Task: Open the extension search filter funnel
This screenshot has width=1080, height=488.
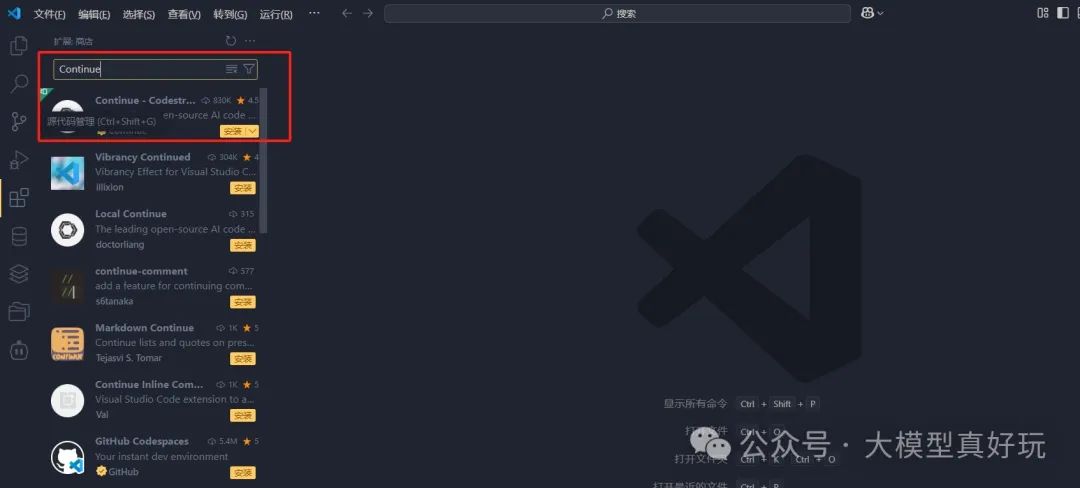Action: 249,69
